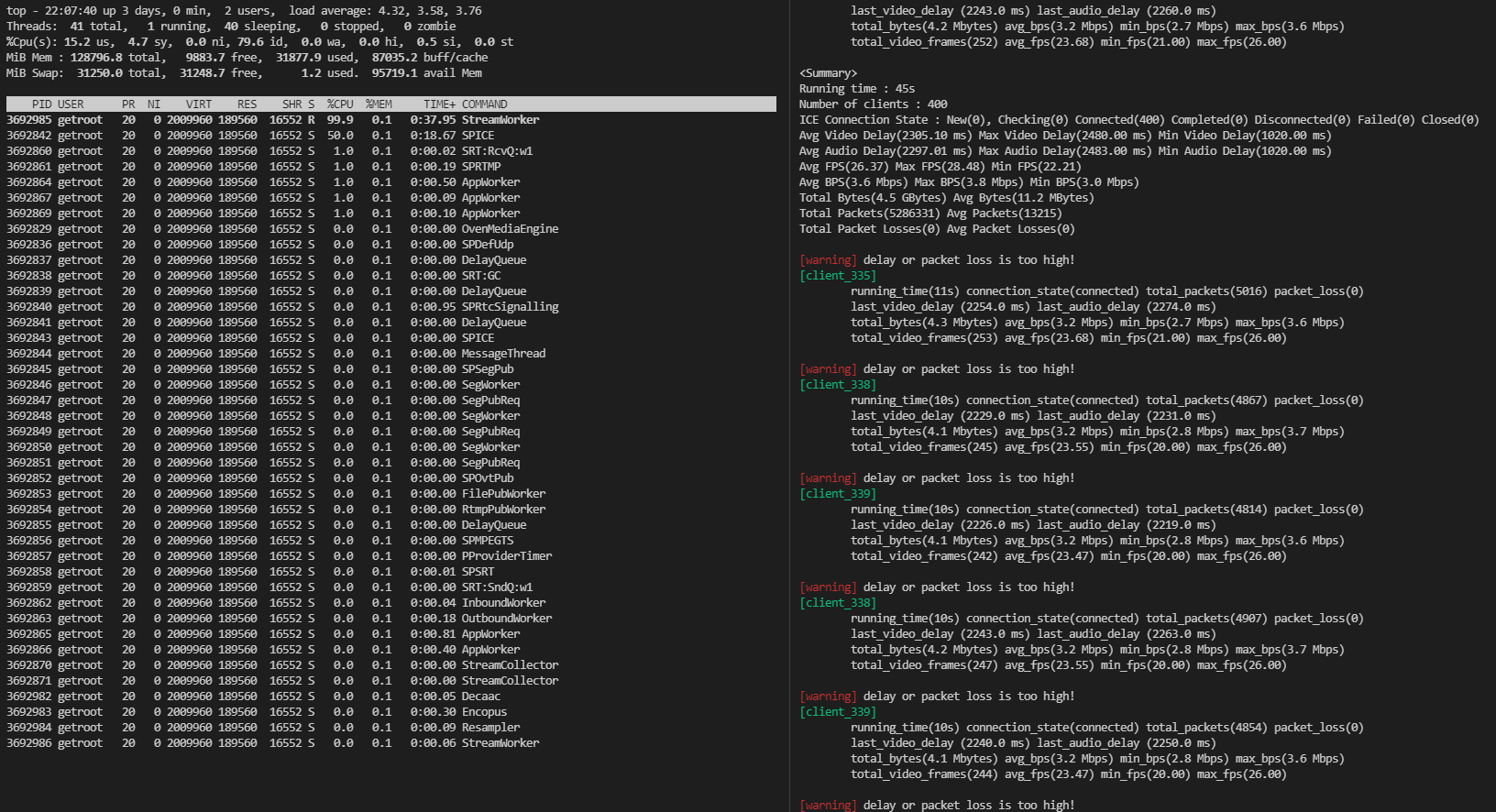Screen dimensions: 1496x812
Task: Click the 'Number of clients : 400' line
Action: pos(873,104)
